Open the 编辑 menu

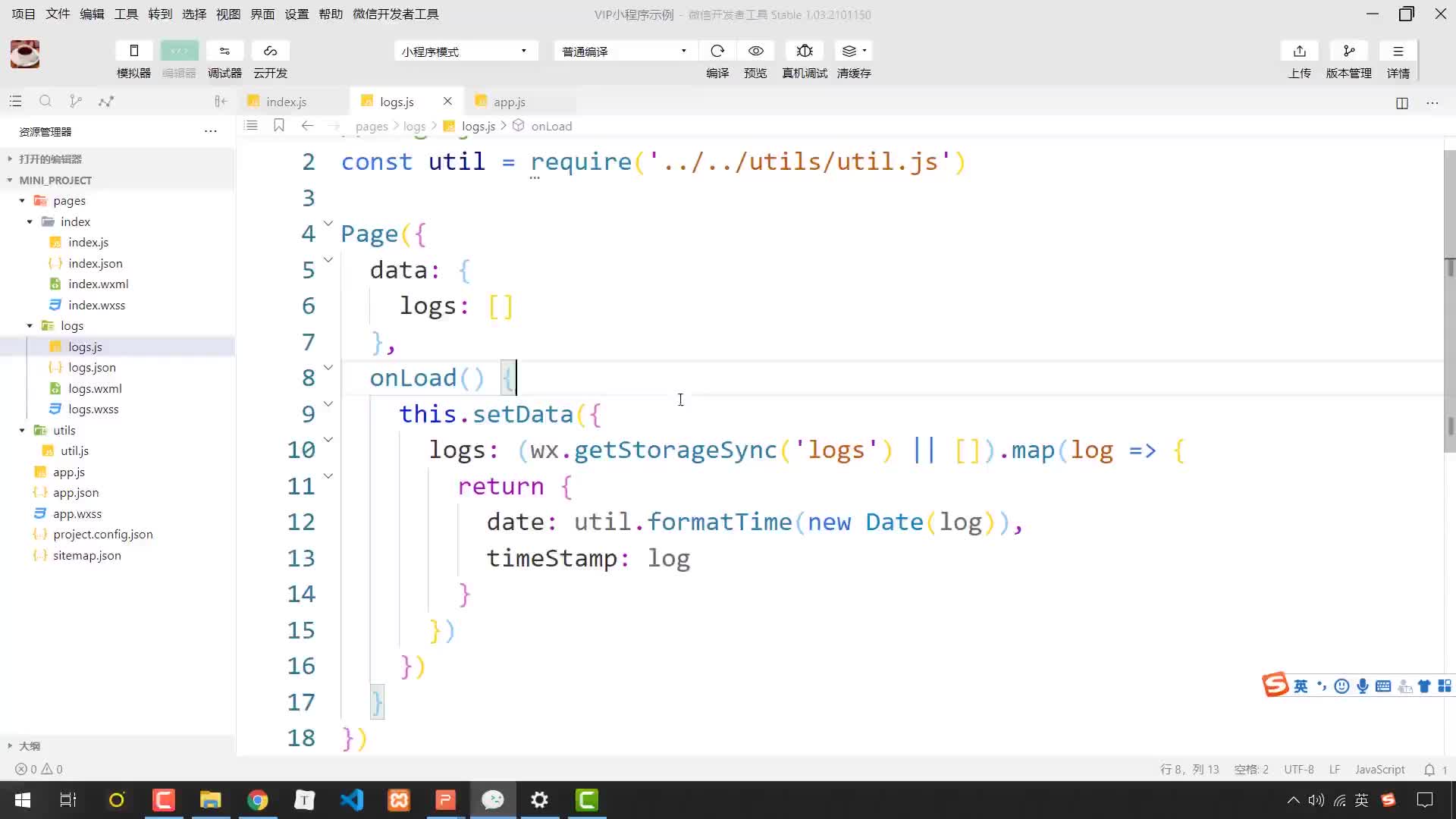92,14
